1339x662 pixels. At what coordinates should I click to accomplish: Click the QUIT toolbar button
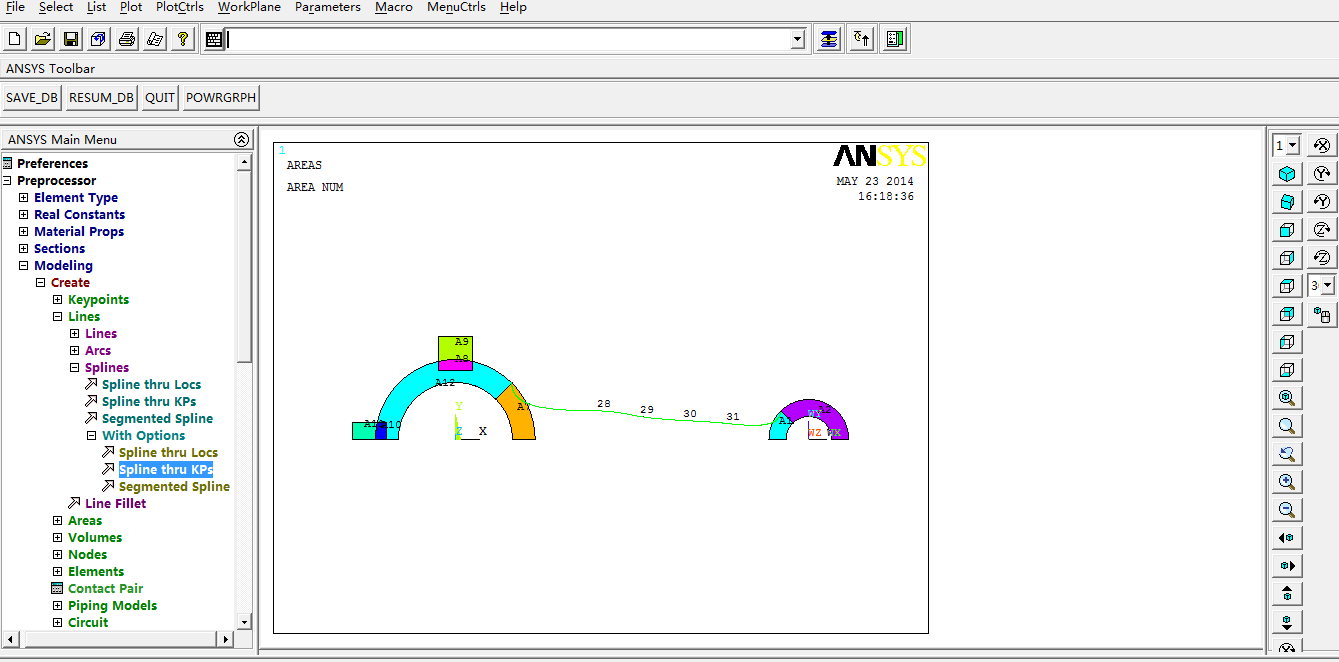160,98
